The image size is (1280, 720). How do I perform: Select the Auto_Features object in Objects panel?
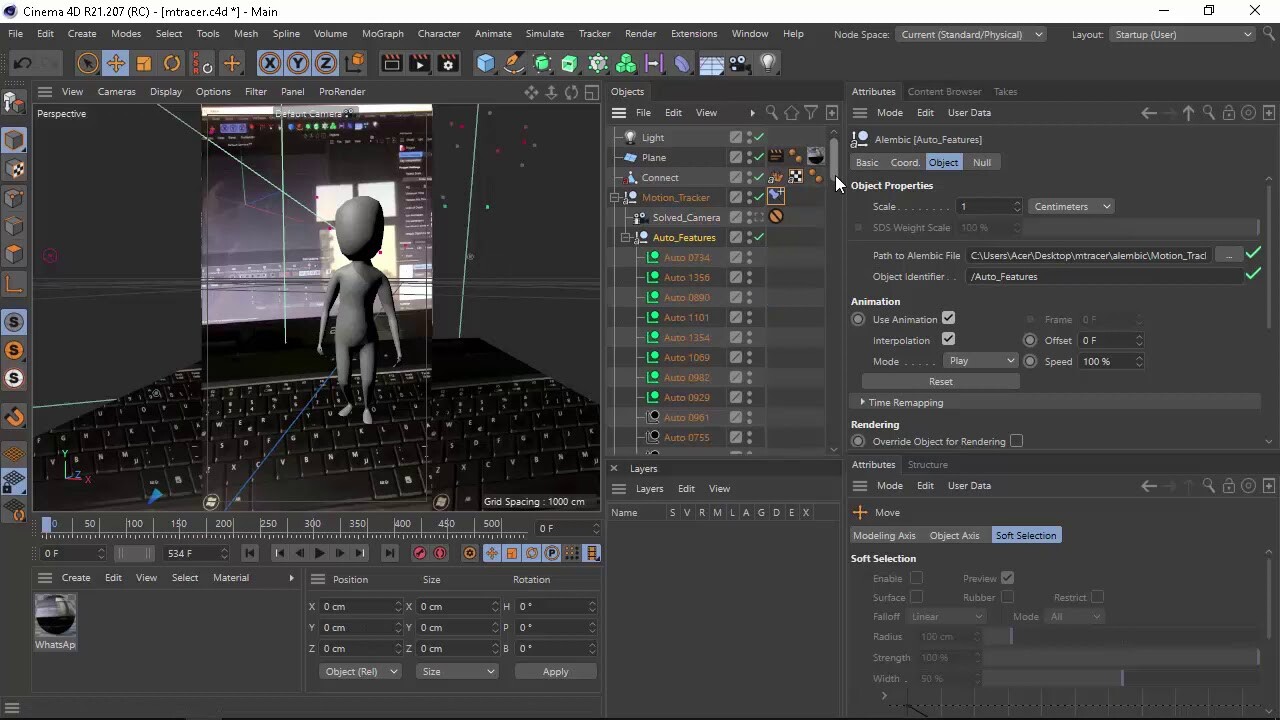pos(684,237)
